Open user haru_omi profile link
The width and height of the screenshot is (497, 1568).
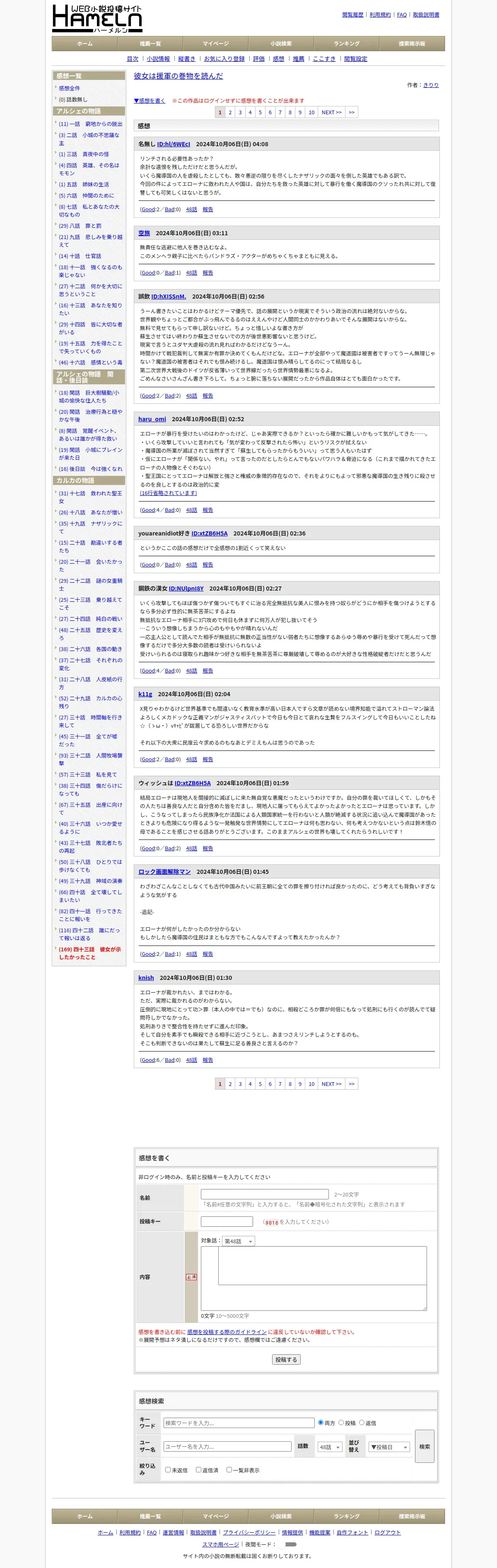152,419
